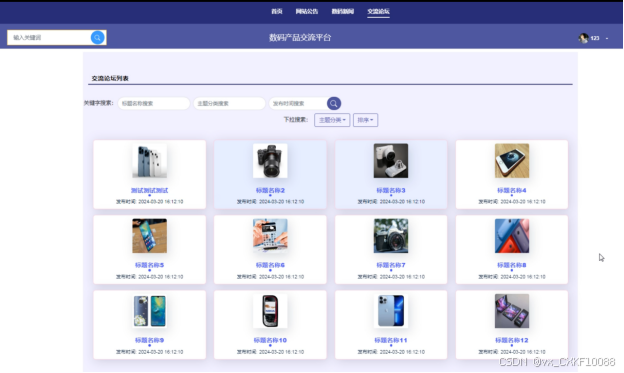This screenshot has height=373, width=624.
Task: Open the 测试测试测试 post thumbnail
Action: click(150, 161)
